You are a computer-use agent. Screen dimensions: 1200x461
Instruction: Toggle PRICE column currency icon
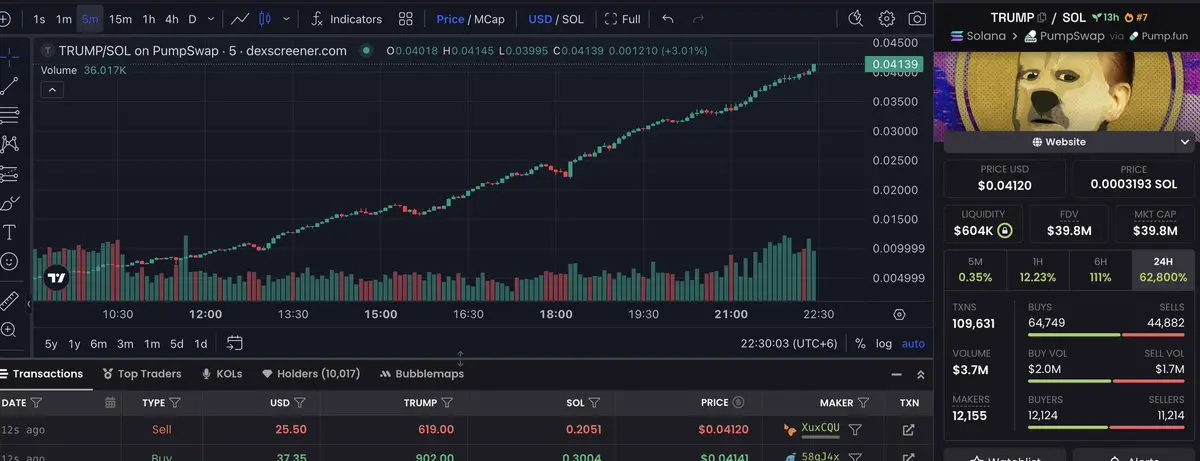click(x=738, y=403)
